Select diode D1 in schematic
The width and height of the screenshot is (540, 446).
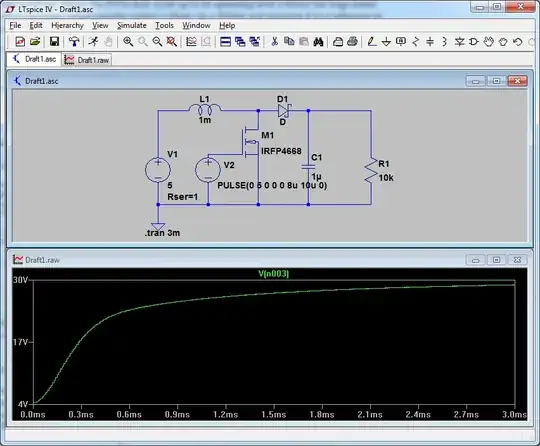point(284,111)
